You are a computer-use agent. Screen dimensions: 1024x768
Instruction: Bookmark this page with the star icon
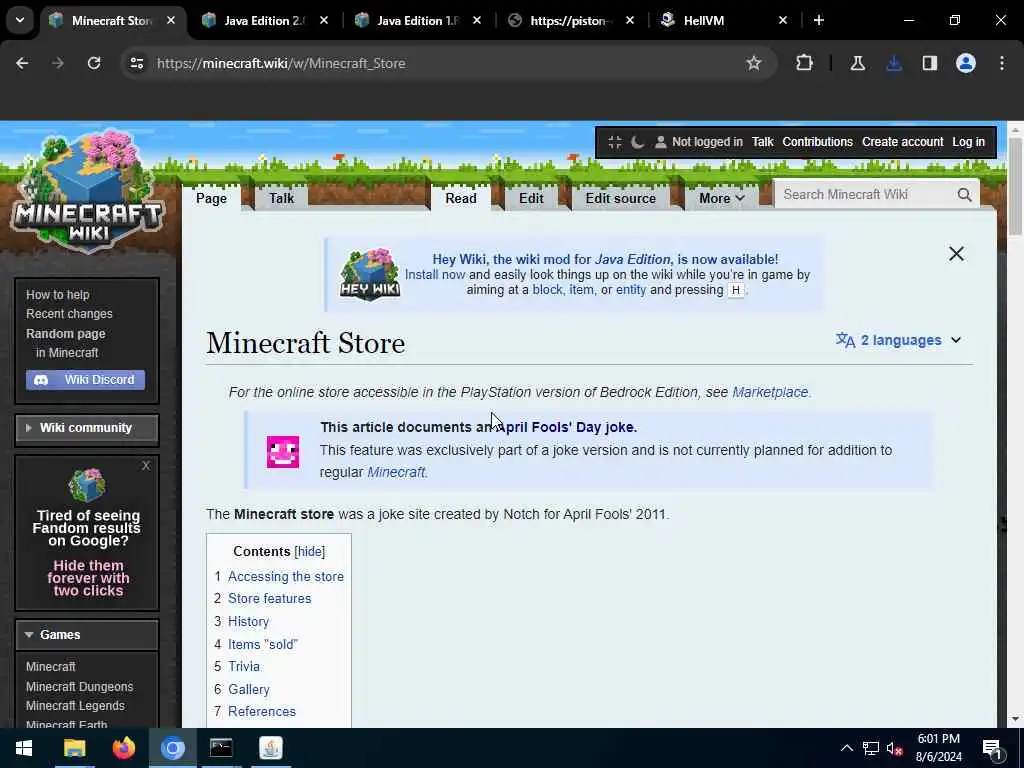754,63
